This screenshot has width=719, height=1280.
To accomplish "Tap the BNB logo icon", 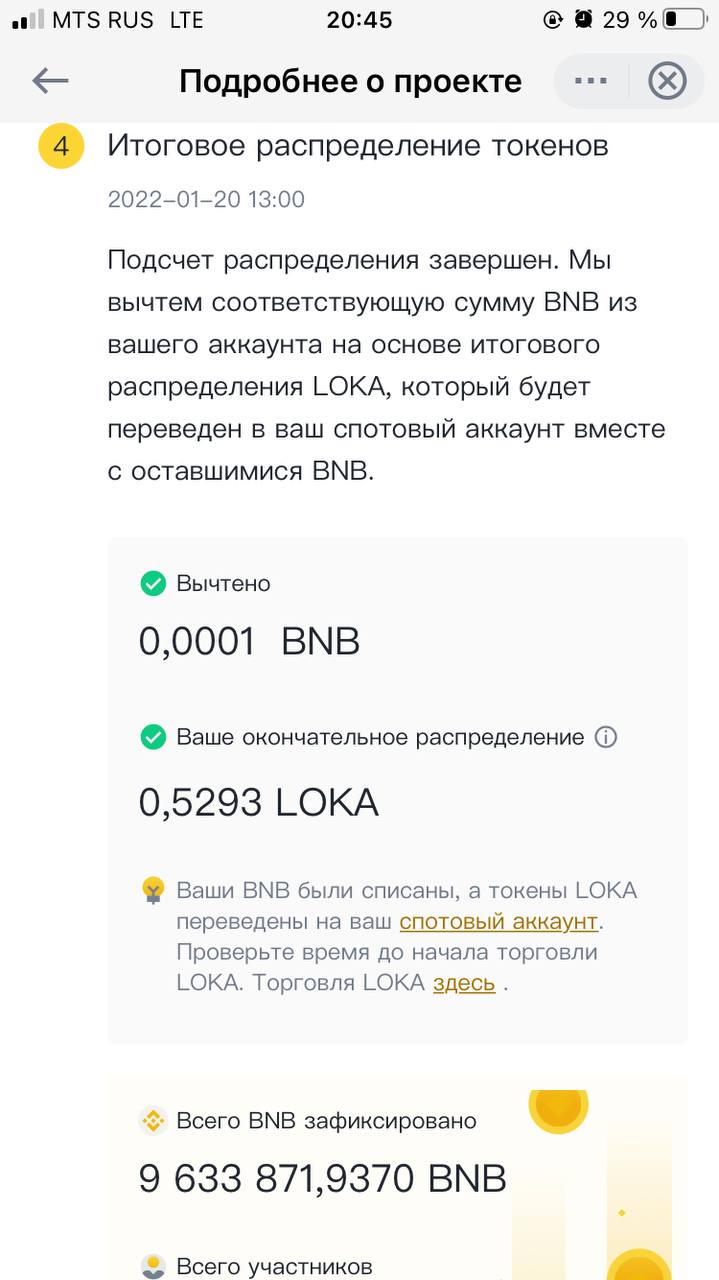I will (153, 1121).
